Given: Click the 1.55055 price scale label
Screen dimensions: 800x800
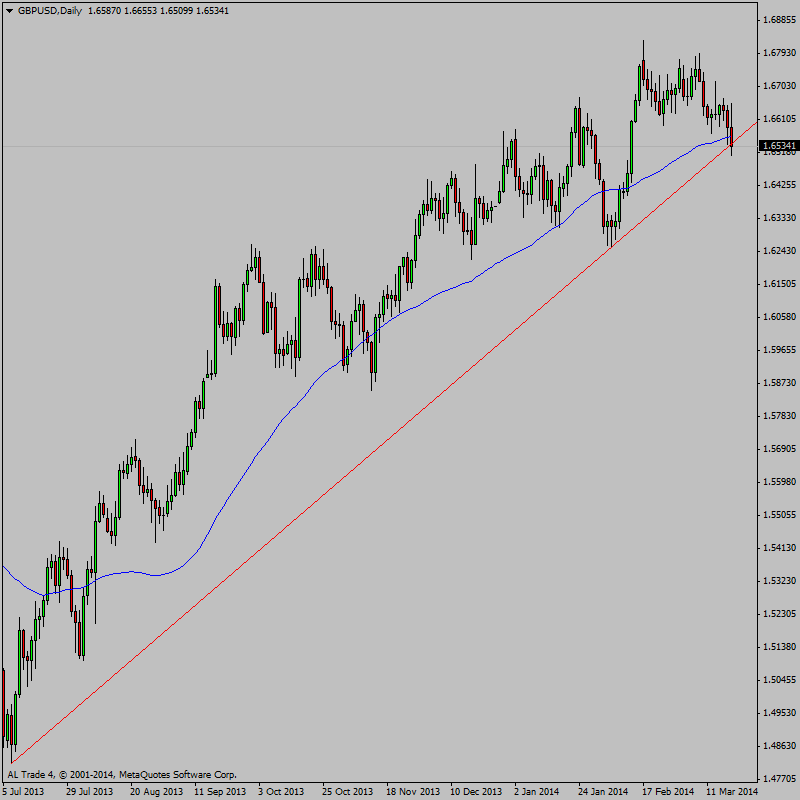Looking at the screenshot, I should pos(777,515).
